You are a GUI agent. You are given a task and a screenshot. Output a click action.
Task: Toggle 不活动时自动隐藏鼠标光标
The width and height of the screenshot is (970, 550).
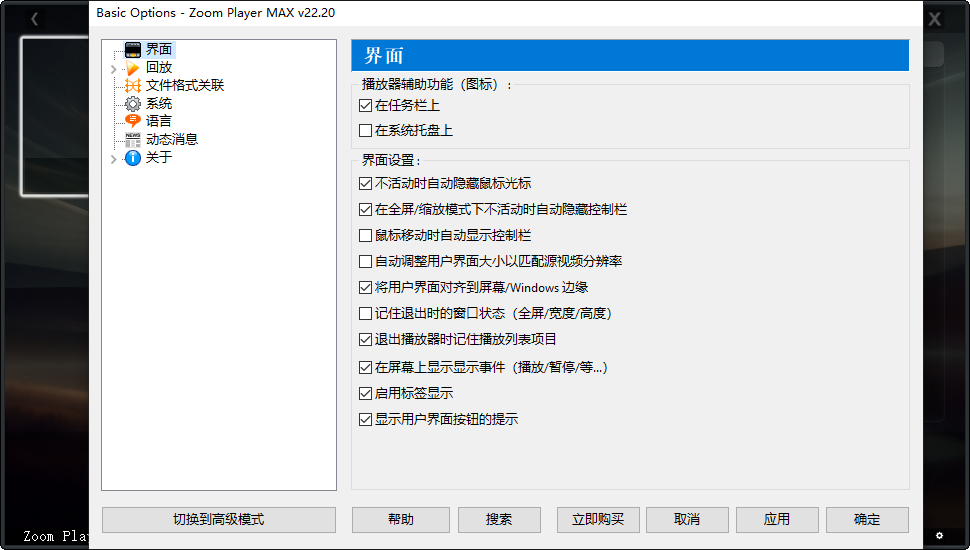coord(366,184)
